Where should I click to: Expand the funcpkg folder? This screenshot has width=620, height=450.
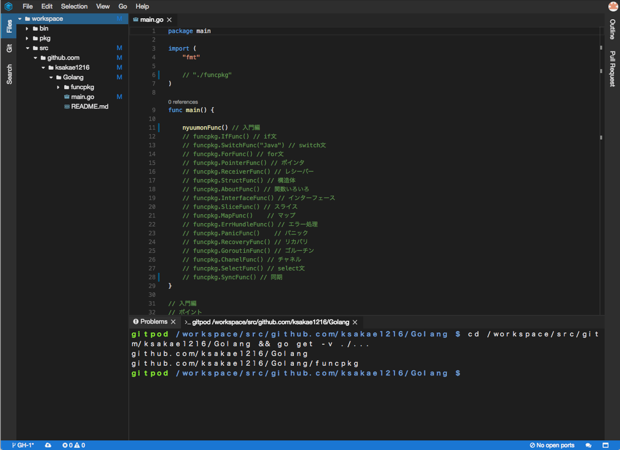click(x=58, y=87)
